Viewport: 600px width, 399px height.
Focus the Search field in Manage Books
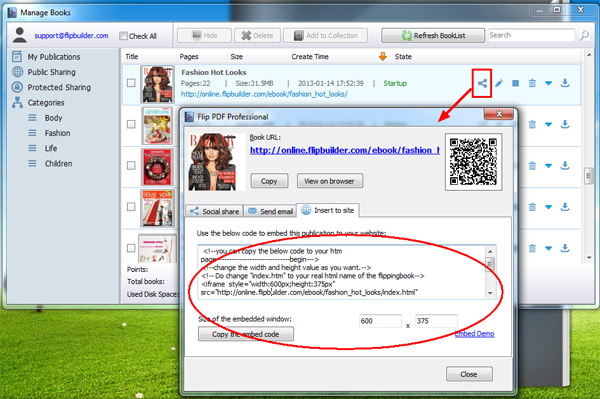pyautogui.click(x=531, y=35)
